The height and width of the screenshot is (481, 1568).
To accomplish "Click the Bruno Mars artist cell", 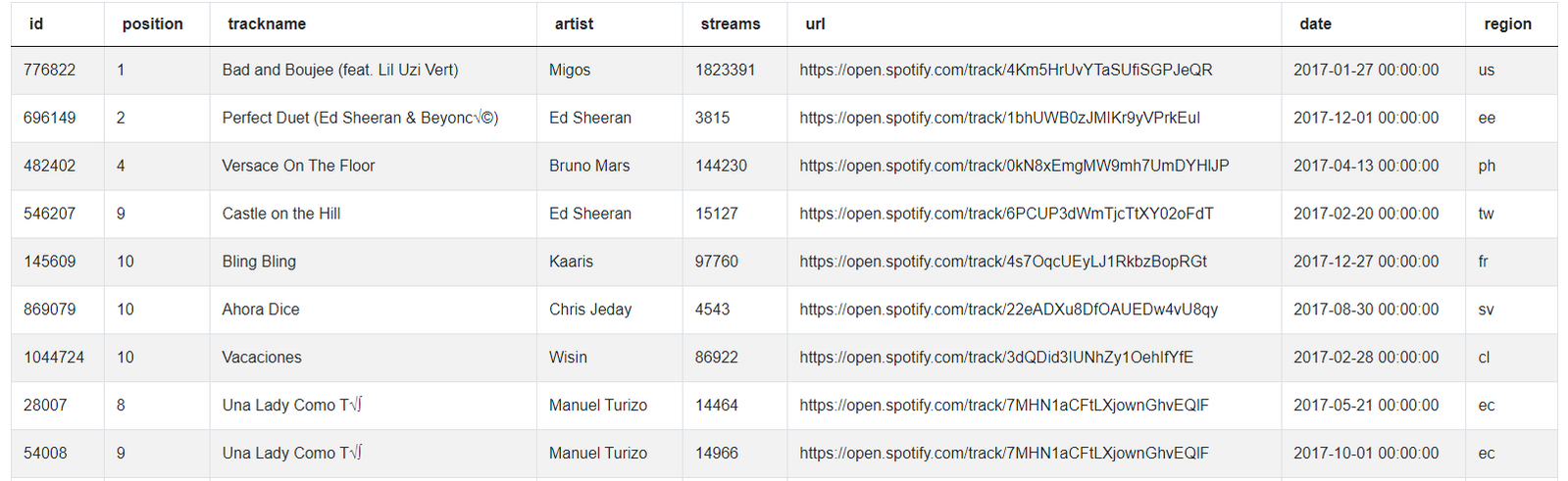I will coord(589,166).
